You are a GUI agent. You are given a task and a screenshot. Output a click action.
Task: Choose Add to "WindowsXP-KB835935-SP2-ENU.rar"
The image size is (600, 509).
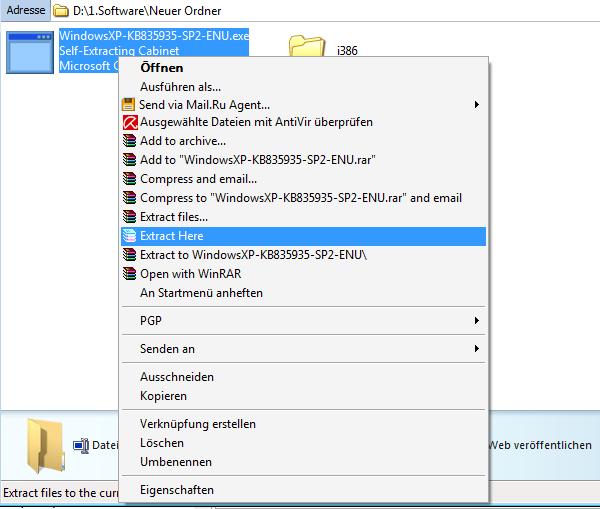(x=303, y=160)
